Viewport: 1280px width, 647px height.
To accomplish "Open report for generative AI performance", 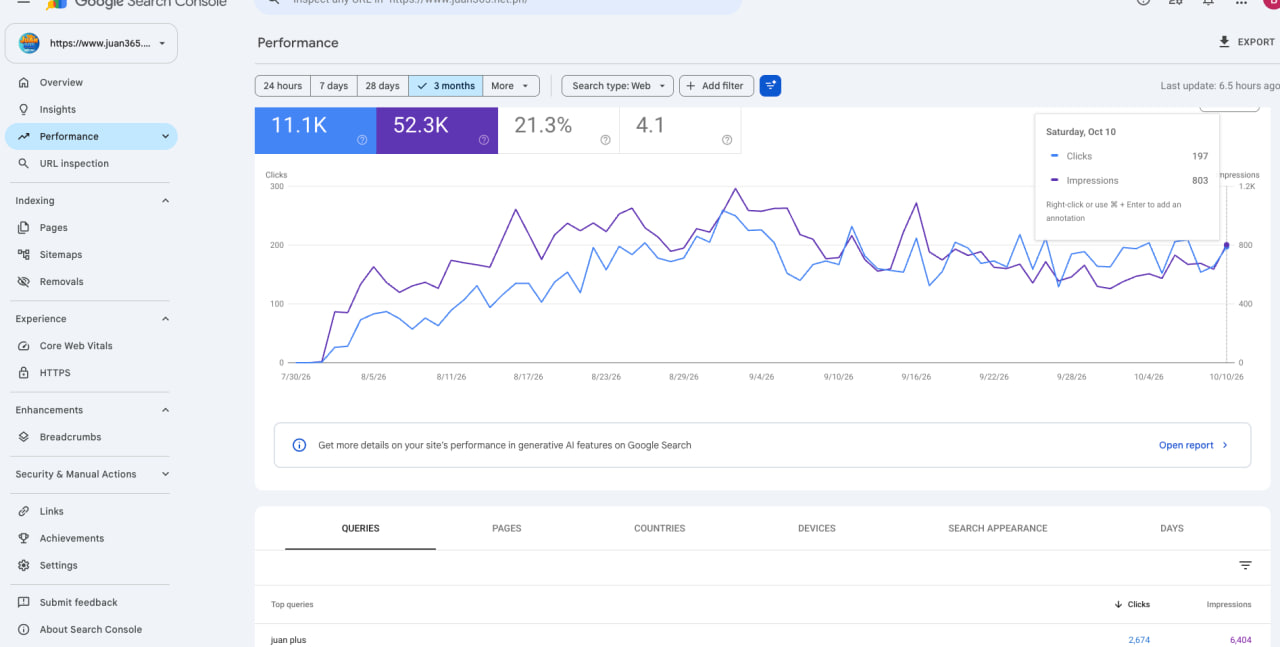I will click(x=1194, y=445).
